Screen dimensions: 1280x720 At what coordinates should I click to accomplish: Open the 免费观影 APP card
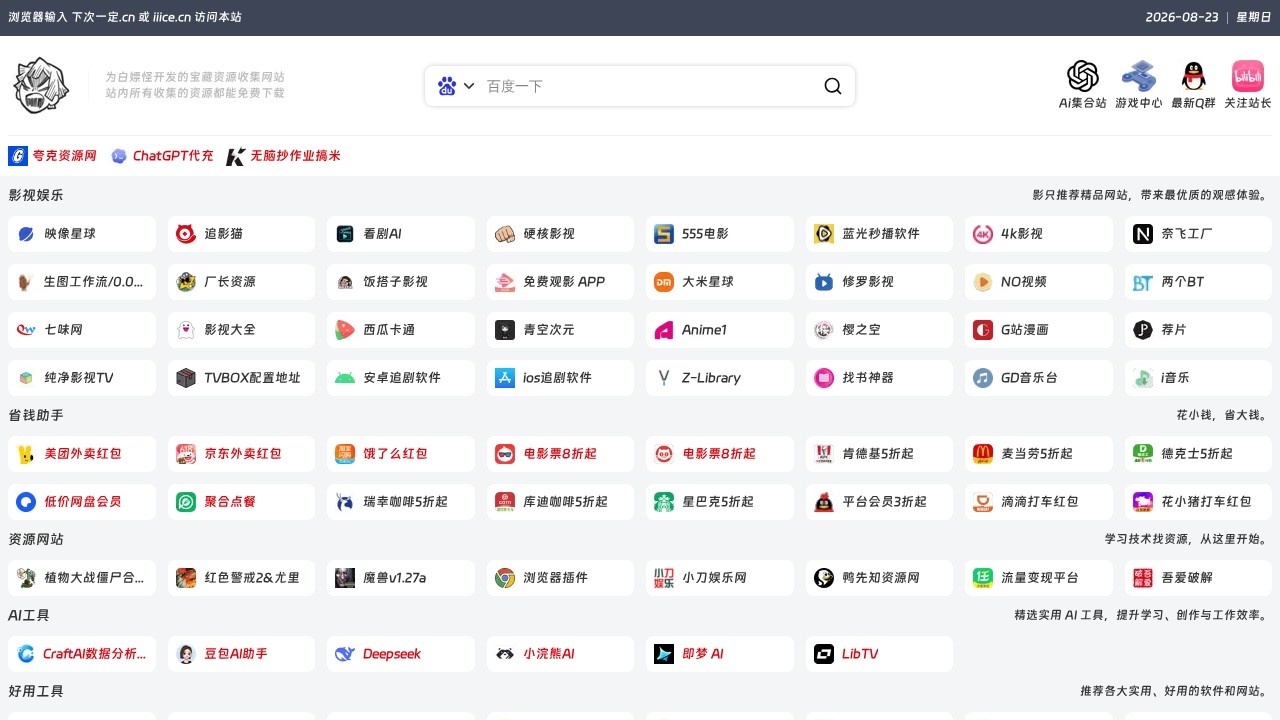tap(560, 282)
